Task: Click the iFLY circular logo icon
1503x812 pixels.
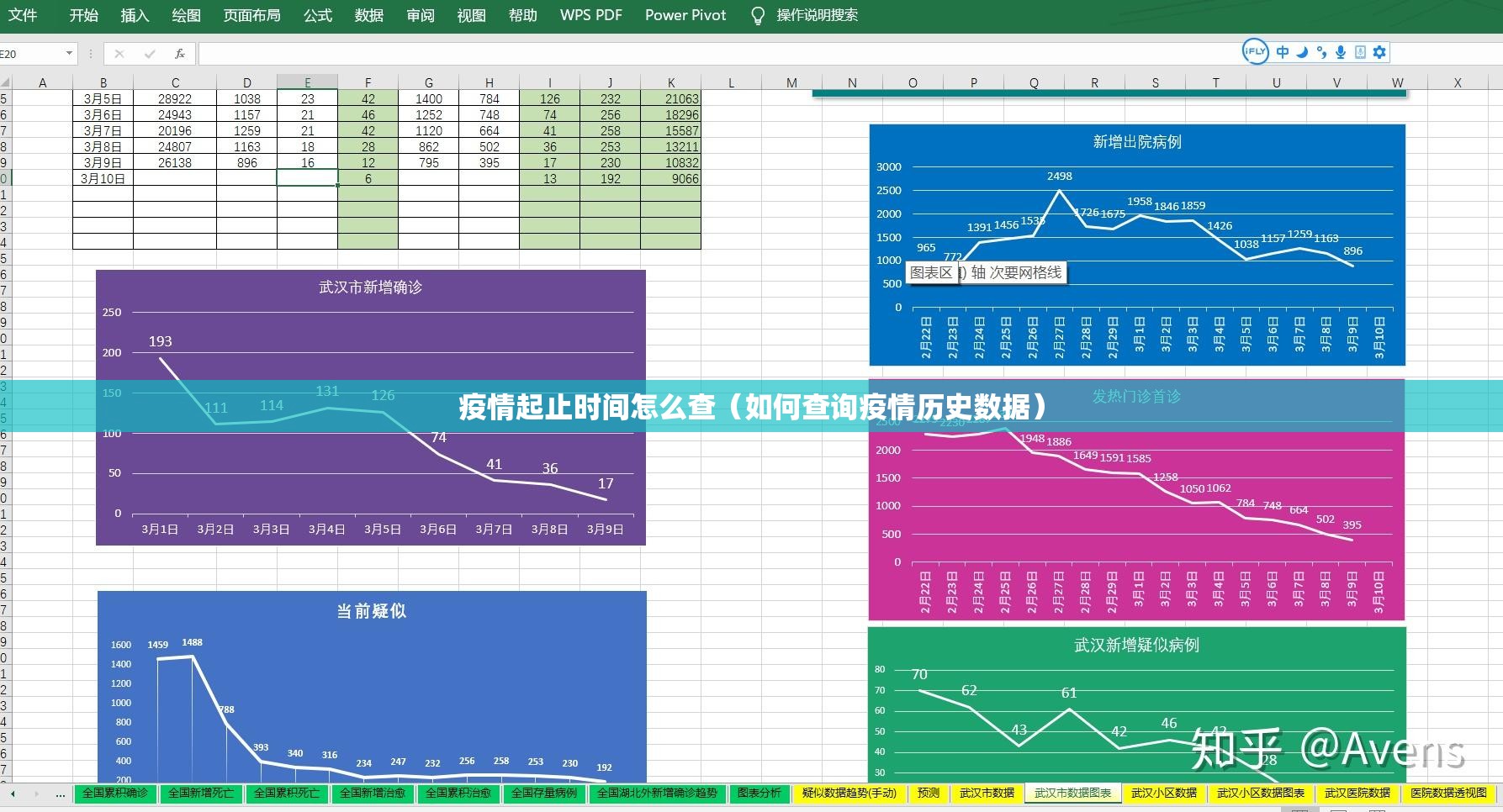Action: click(1254, 51)
